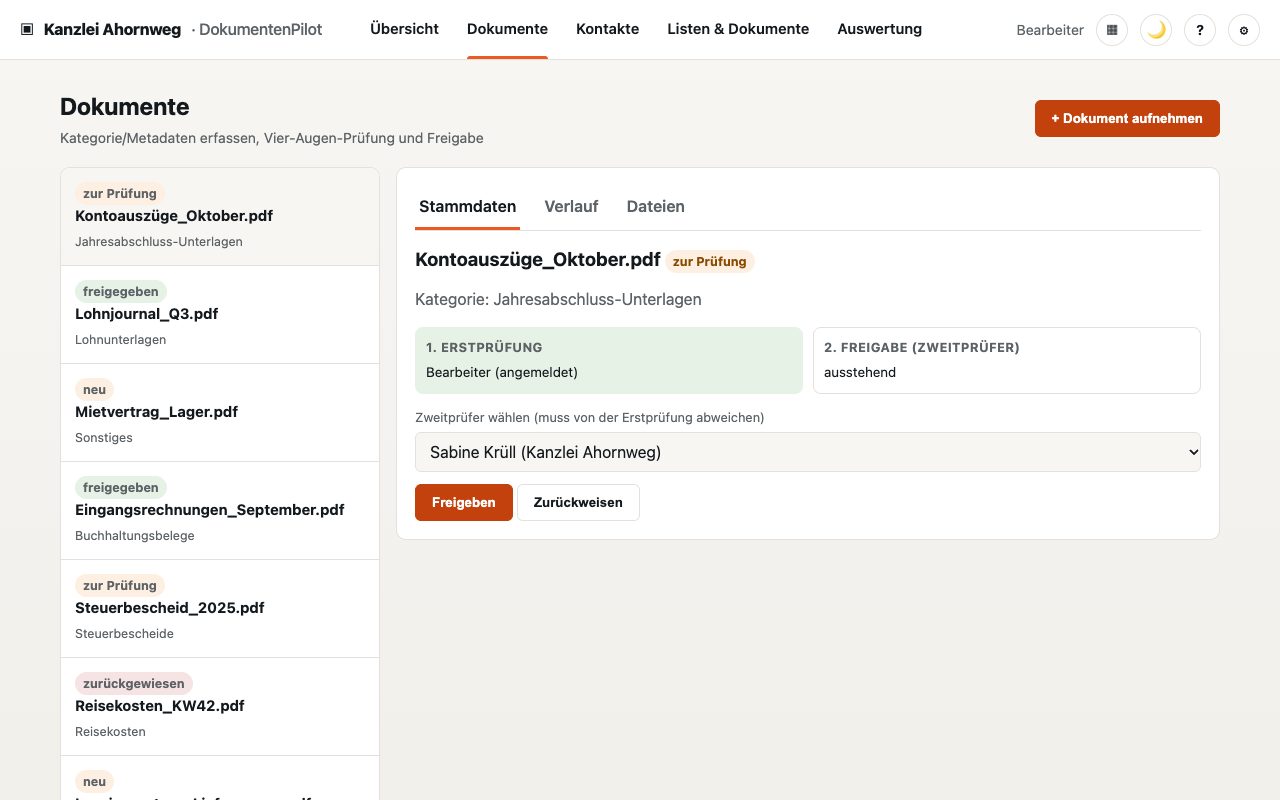Open help via the question mark icon
1280x800 pixels.
pyautogui.click(x=1200, y=30)
